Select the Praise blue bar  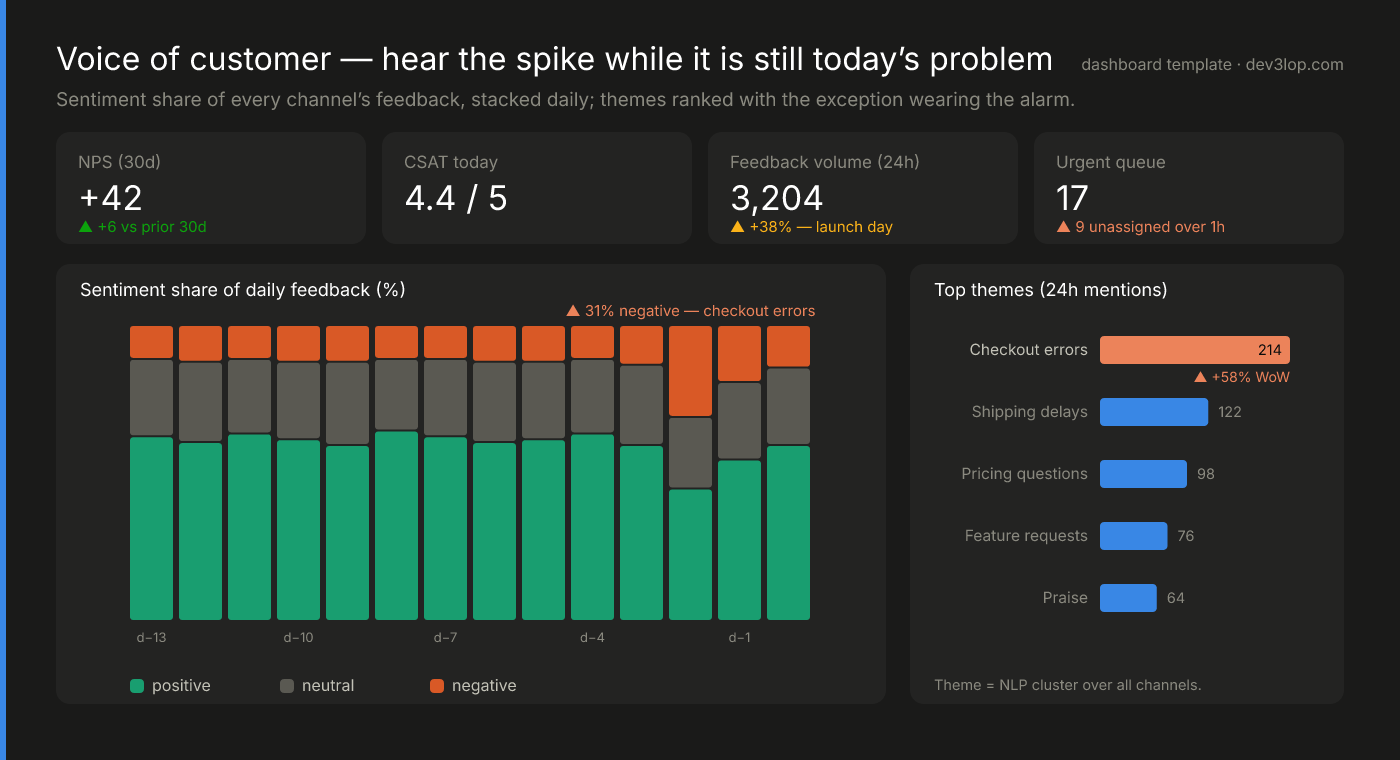1128,598
